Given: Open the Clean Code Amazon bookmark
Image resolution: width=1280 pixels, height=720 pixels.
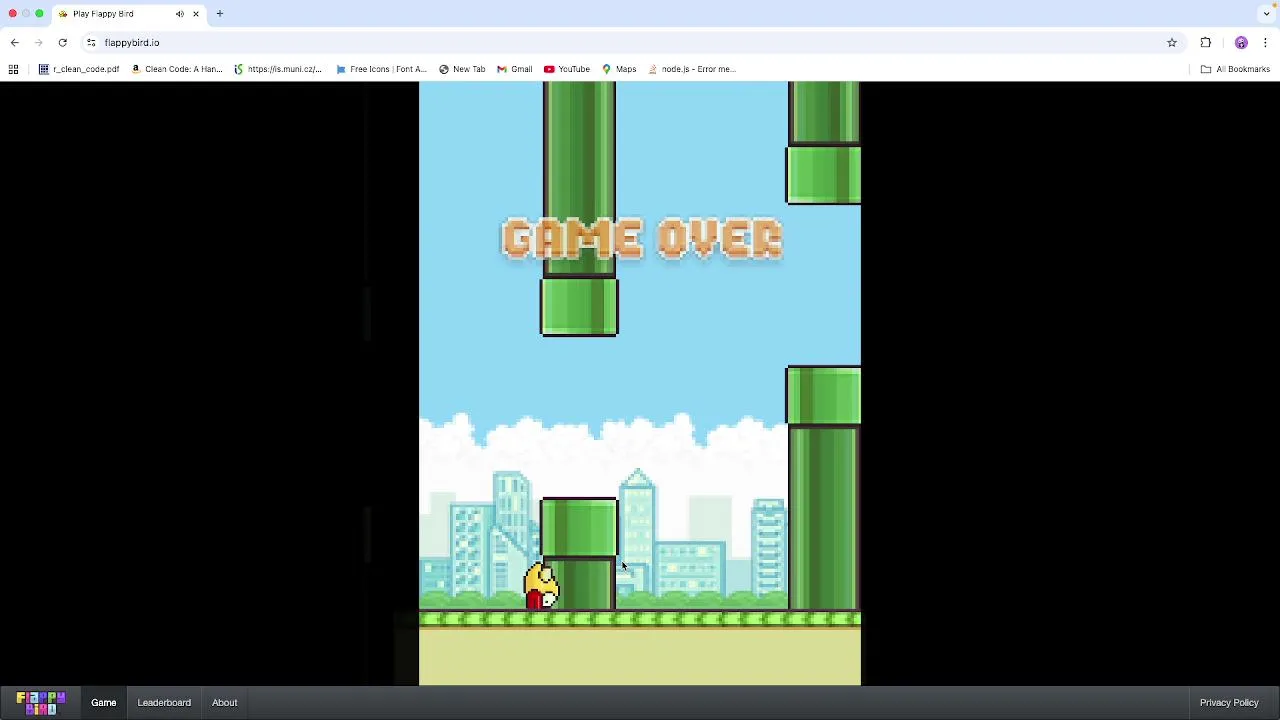Looking at the screenshot, I should pos(177,69).
